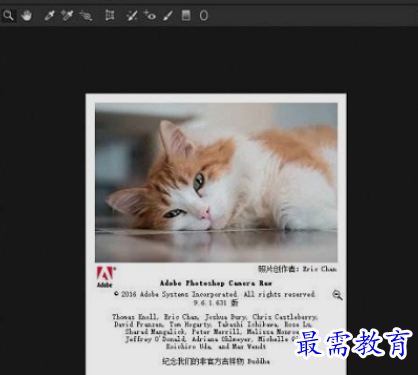Select the Transform grid tool
The width and height of the screenshot is (418, 375).
coord(110,15)
